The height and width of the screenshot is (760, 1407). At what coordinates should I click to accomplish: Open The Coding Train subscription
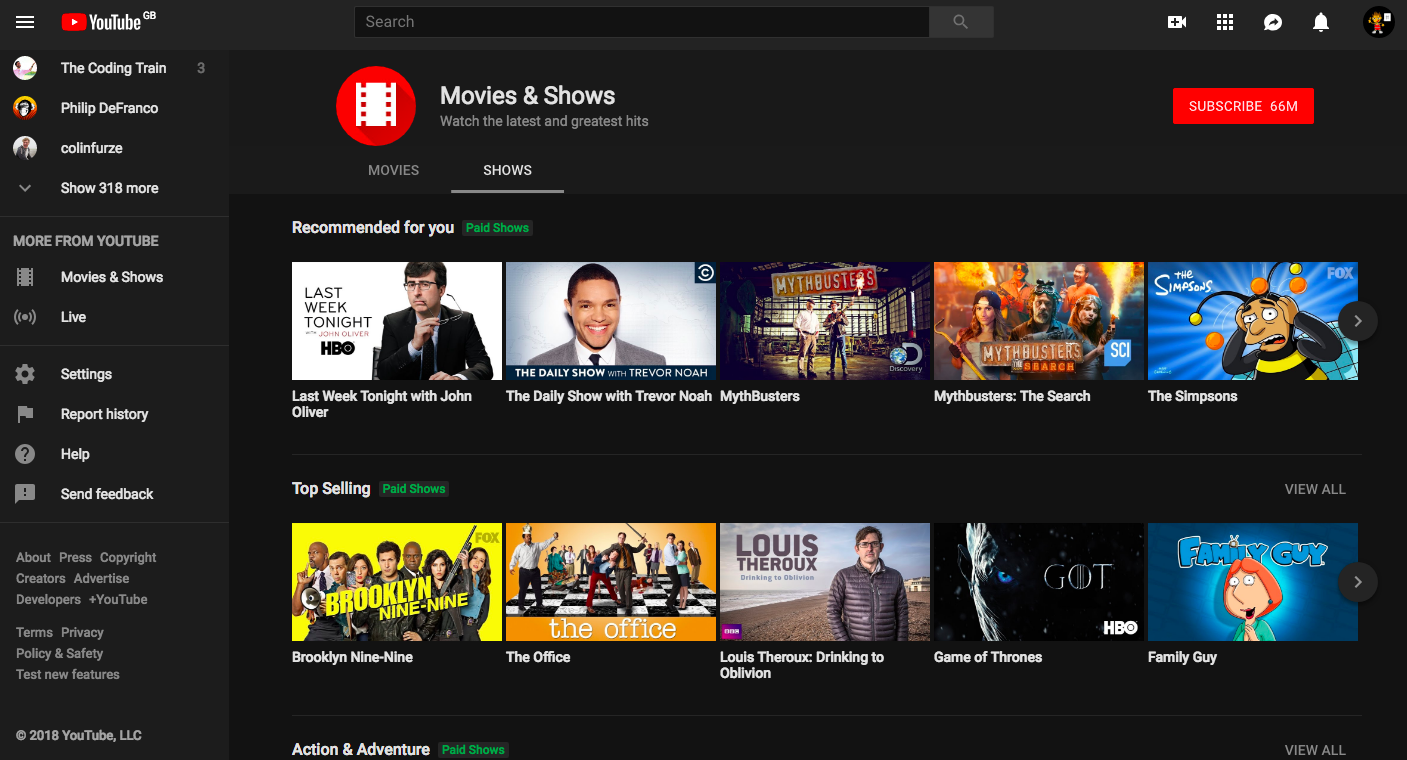(113, 68)
